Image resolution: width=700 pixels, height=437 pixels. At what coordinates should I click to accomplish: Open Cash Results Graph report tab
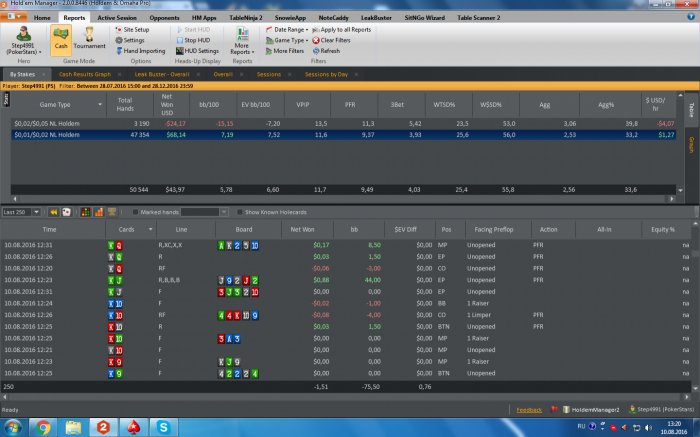84,75
